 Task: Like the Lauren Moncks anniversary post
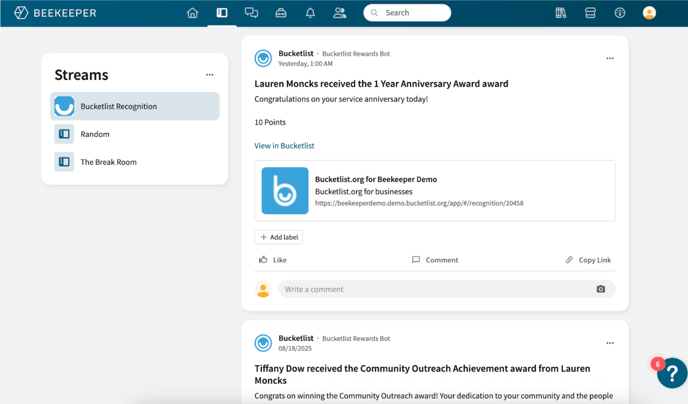(x=272, y=260)
